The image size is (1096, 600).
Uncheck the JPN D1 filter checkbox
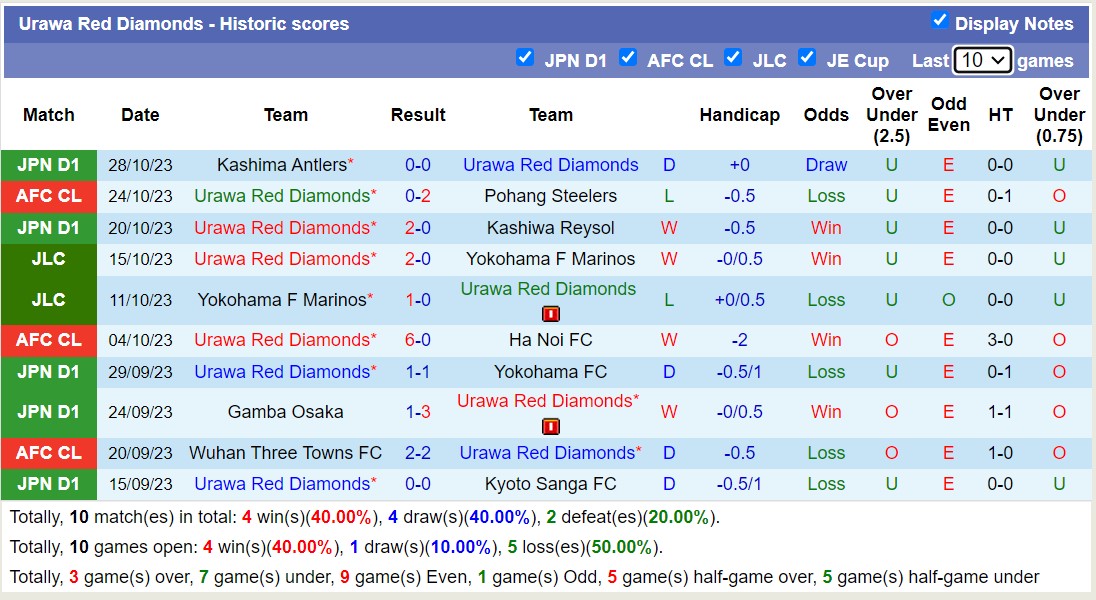click(x=525, y=58)
